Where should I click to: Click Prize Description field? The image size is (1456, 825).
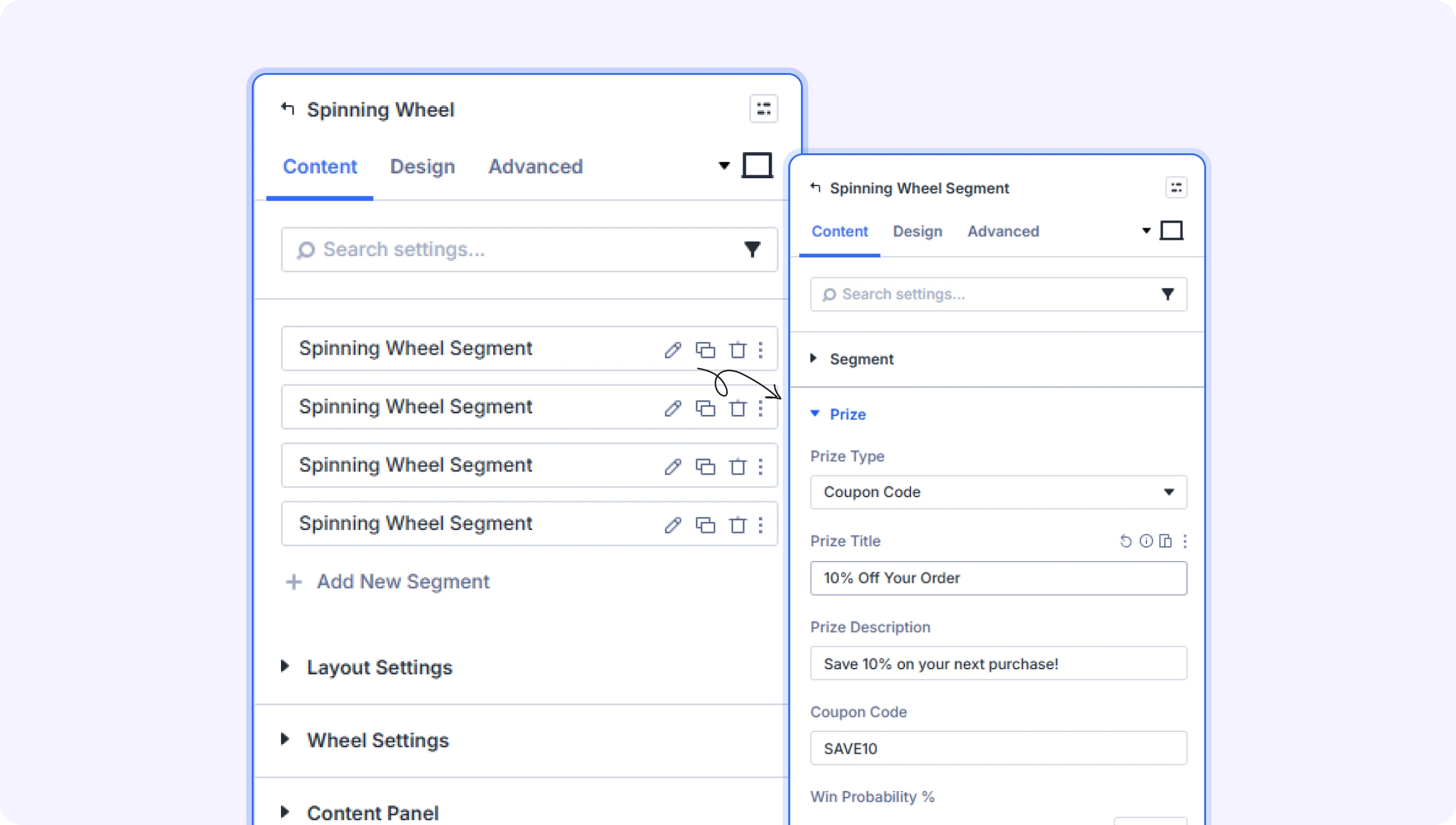(x=999, y=663)
